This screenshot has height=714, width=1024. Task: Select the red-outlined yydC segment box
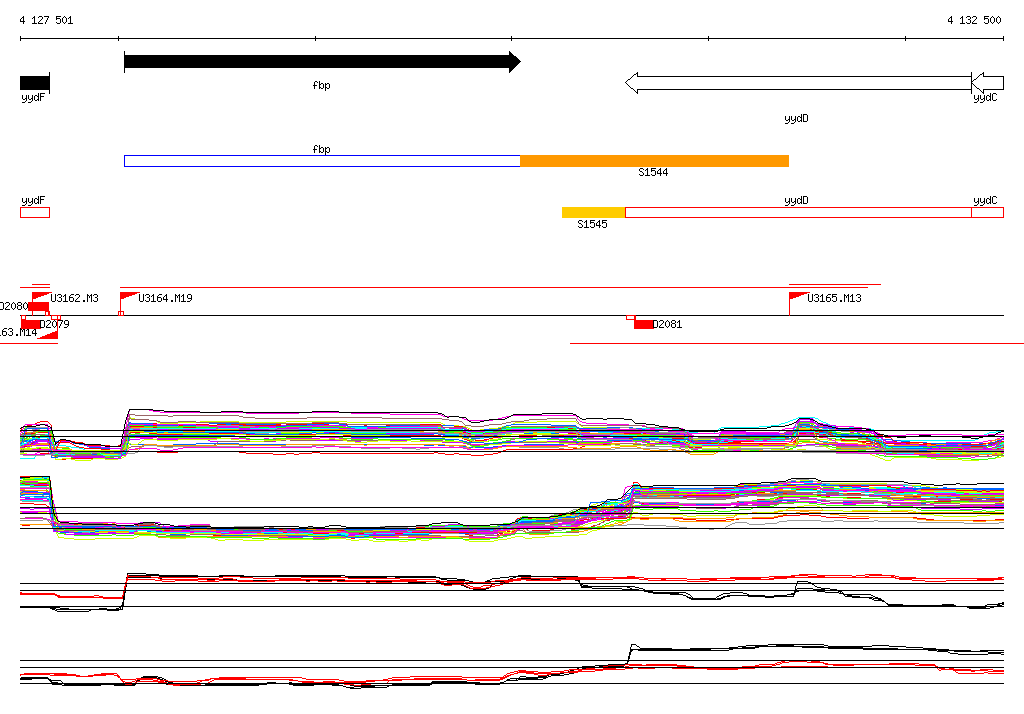[x=987, y=212]
